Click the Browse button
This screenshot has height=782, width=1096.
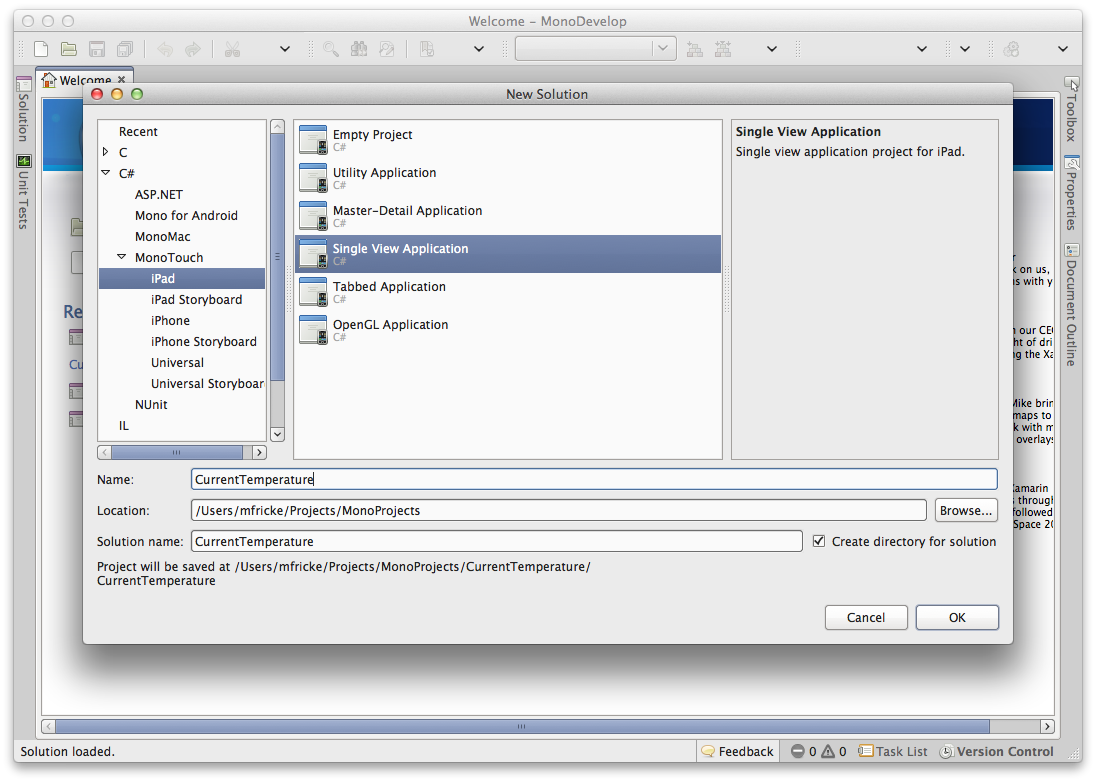click(965, 510)
